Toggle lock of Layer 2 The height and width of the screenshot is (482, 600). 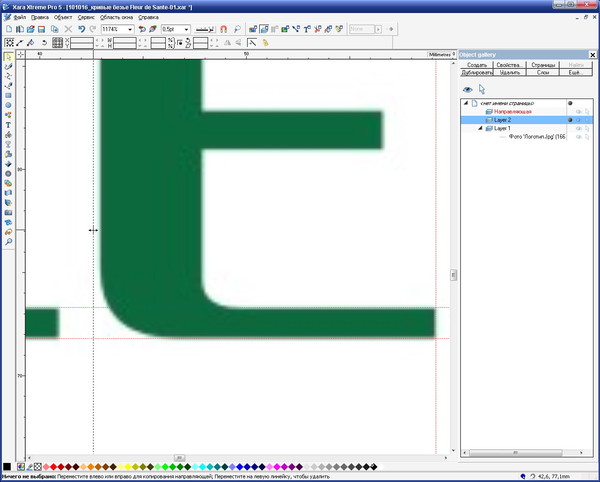point(587,120)
